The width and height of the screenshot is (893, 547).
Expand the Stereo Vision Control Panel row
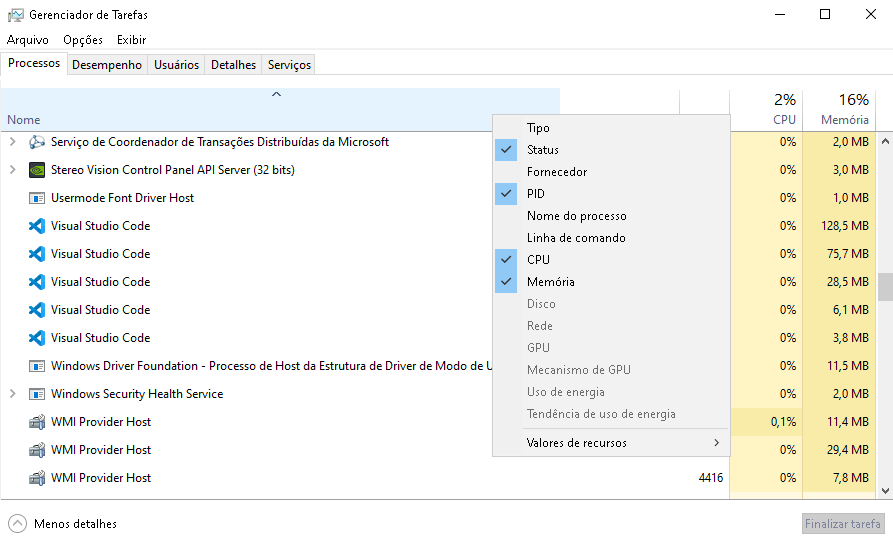tap(13, 170)
